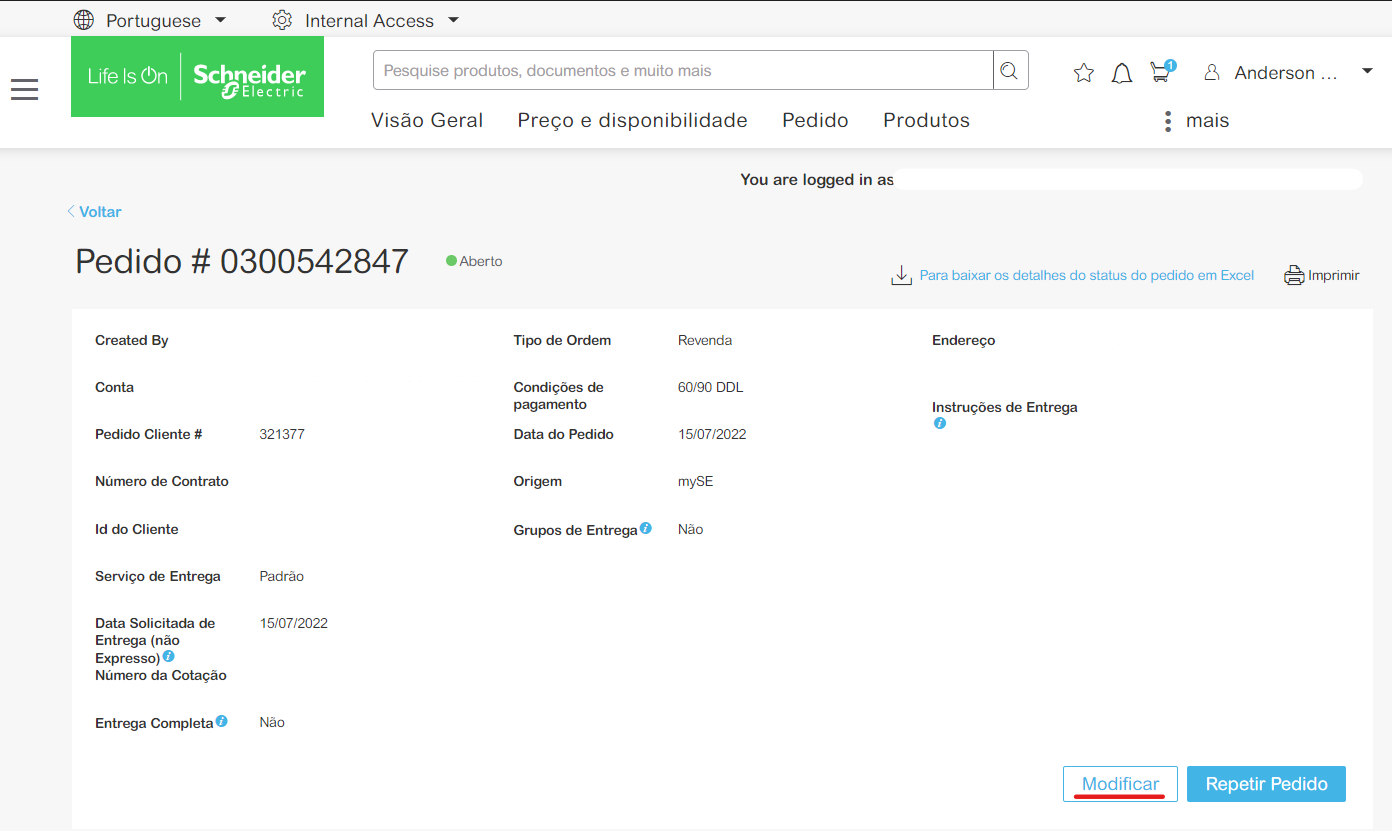1392x832 pixels.
Task: Click the Revenda order type value
Action: (x=705, y=340)
